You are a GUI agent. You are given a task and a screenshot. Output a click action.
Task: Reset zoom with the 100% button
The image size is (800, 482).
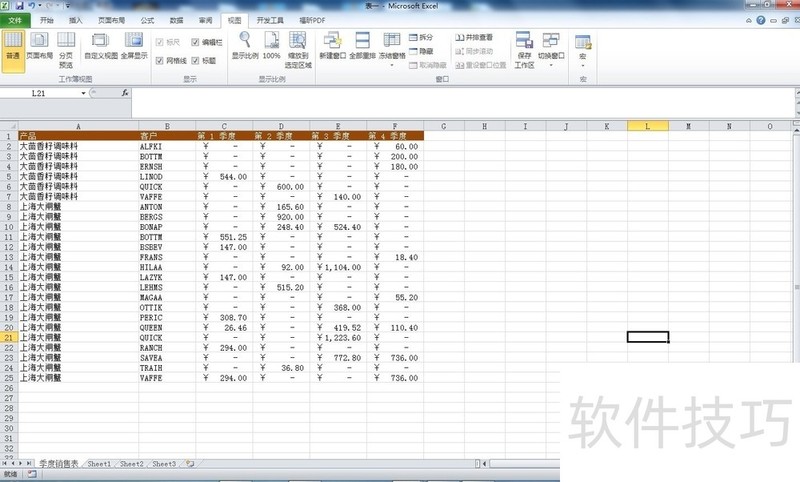click(x=271, y=46)
